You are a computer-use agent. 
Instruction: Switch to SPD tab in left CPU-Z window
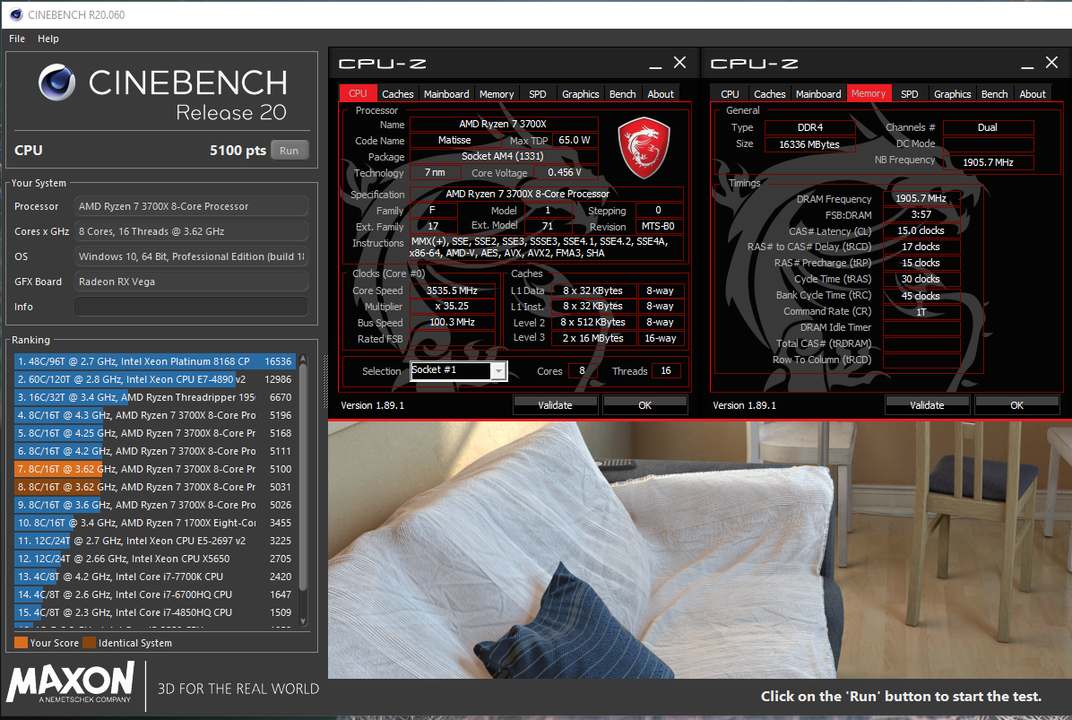[x=537, y=94]
